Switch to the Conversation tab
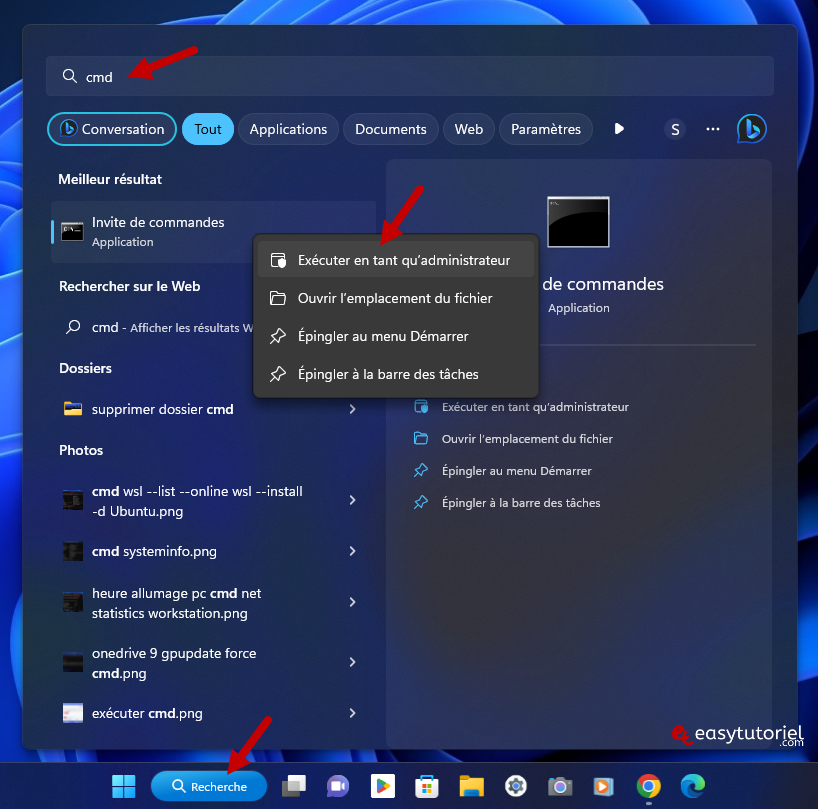 tap(112, 129)
